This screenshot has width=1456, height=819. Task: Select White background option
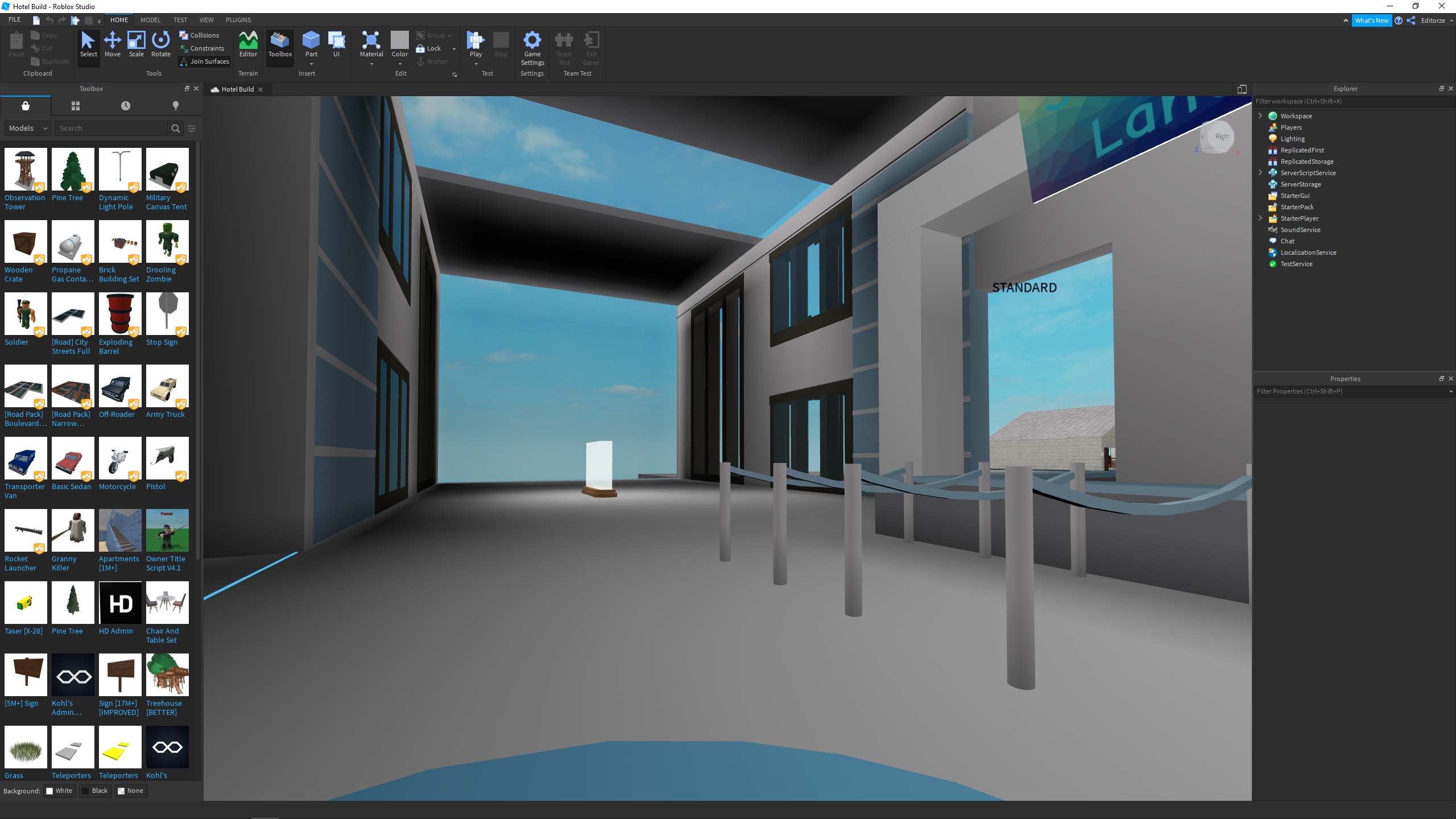coord(60,791)
